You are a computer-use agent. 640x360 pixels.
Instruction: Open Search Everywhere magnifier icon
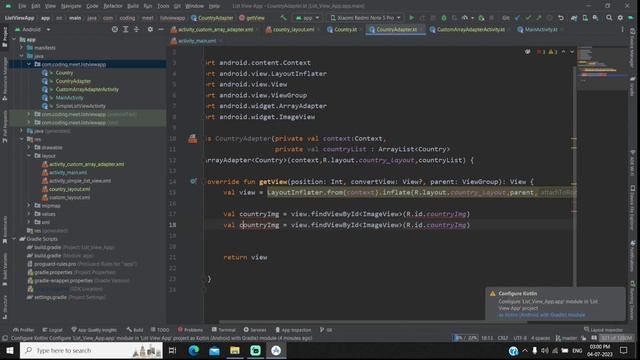pos(609,18)
